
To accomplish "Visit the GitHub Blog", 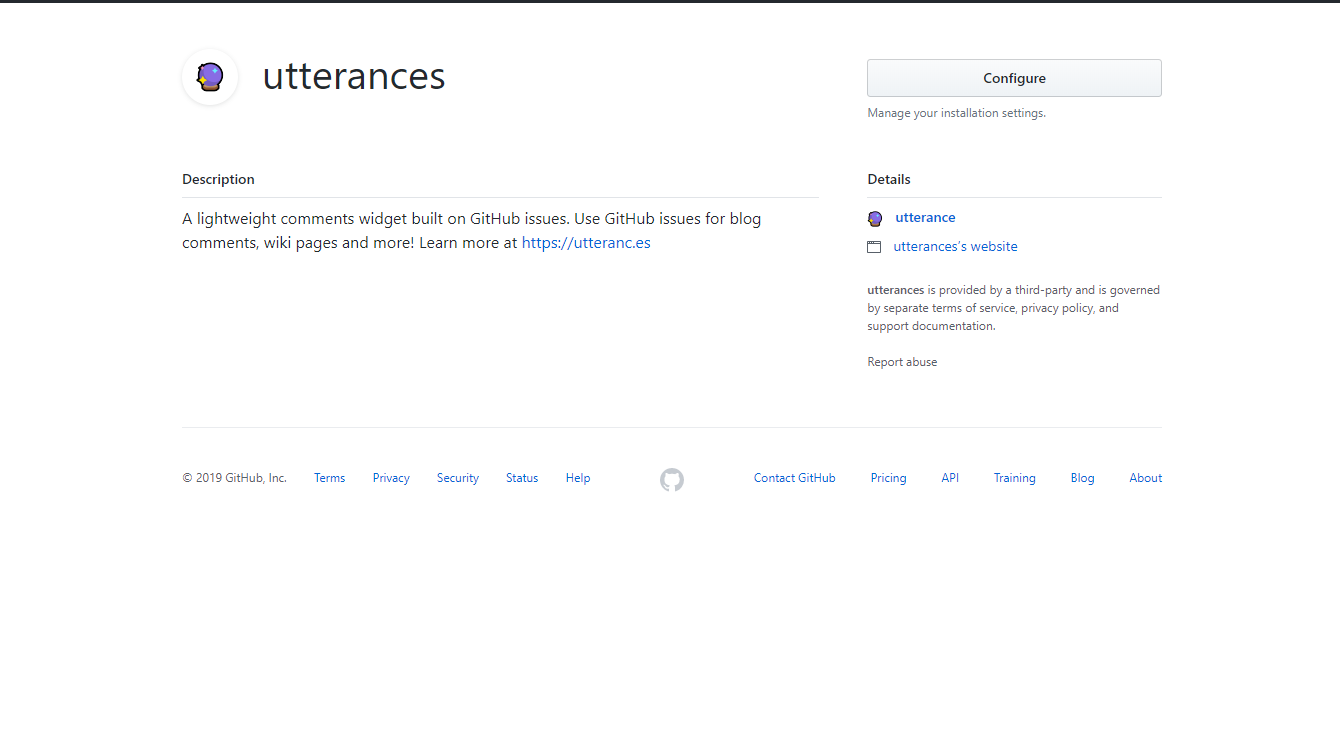I will (1082, 477).
